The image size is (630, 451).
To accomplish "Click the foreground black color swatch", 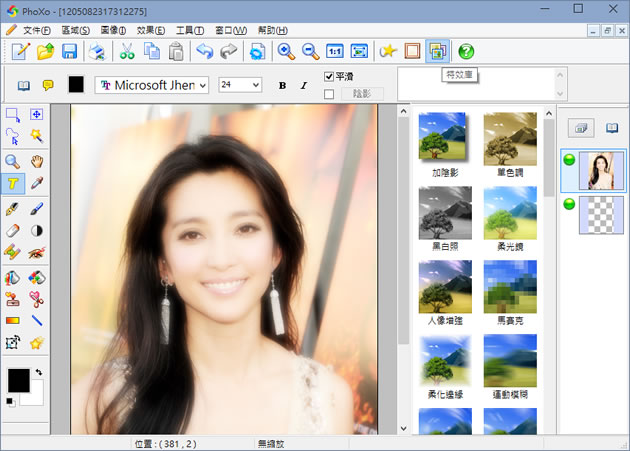I will [x=18, y=380].
